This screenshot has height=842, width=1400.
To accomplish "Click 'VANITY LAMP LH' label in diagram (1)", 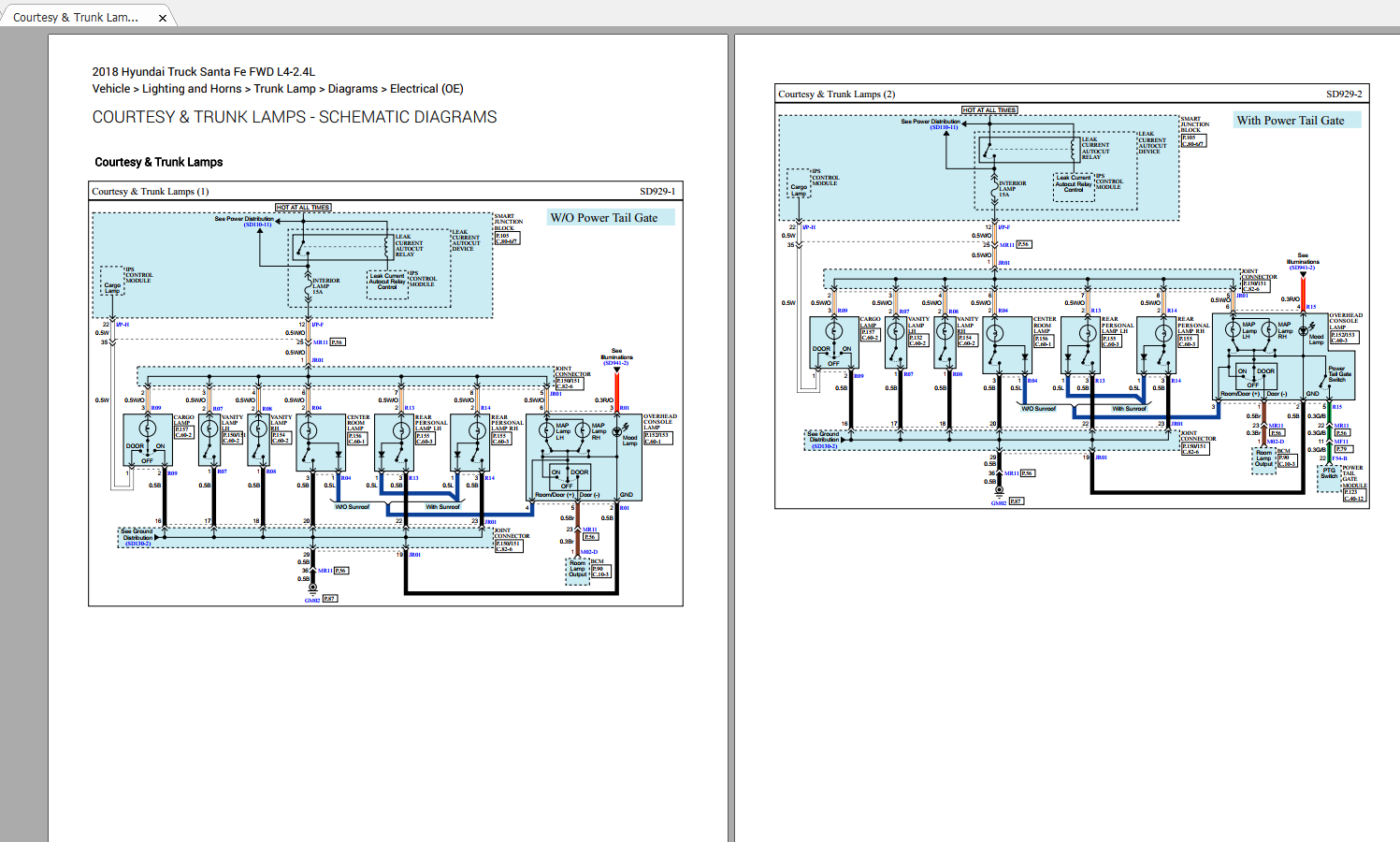I will coord(231,422).
